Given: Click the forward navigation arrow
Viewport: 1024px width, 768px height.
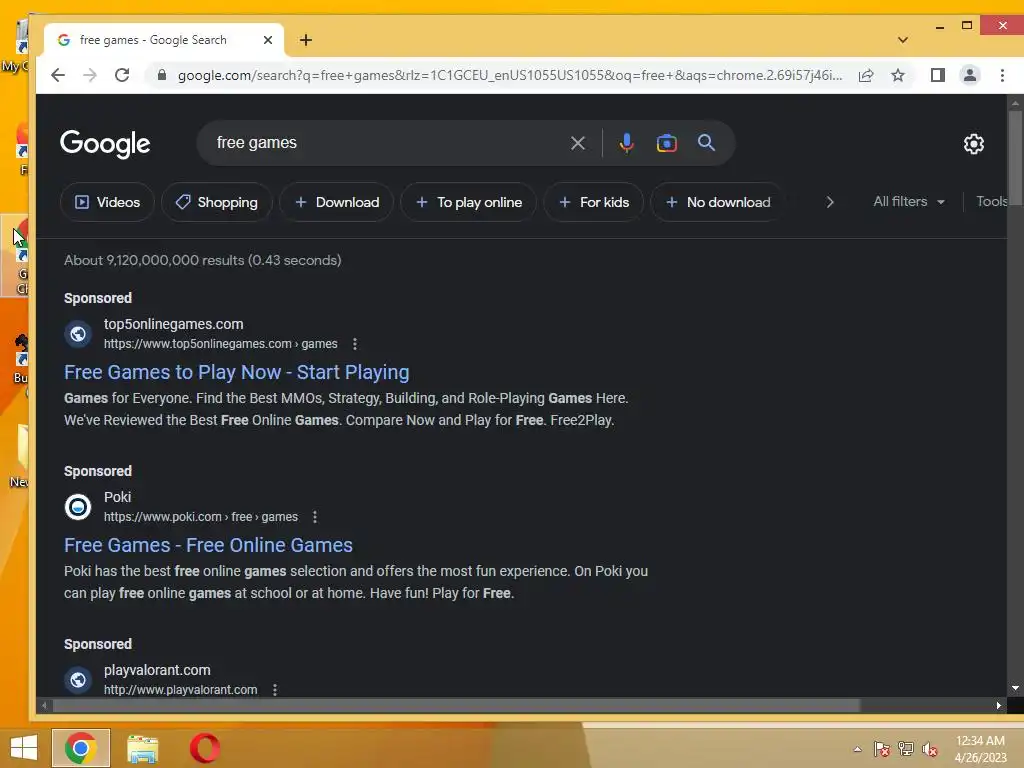Looking at the screenshot, I should 89,75.
